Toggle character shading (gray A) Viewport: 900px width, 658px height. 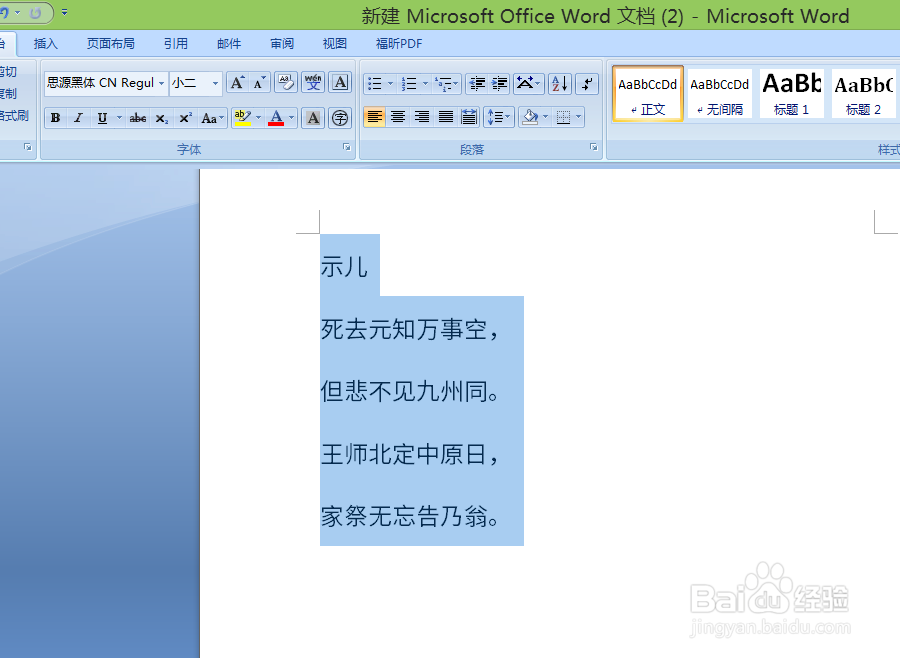pos(313,118)
